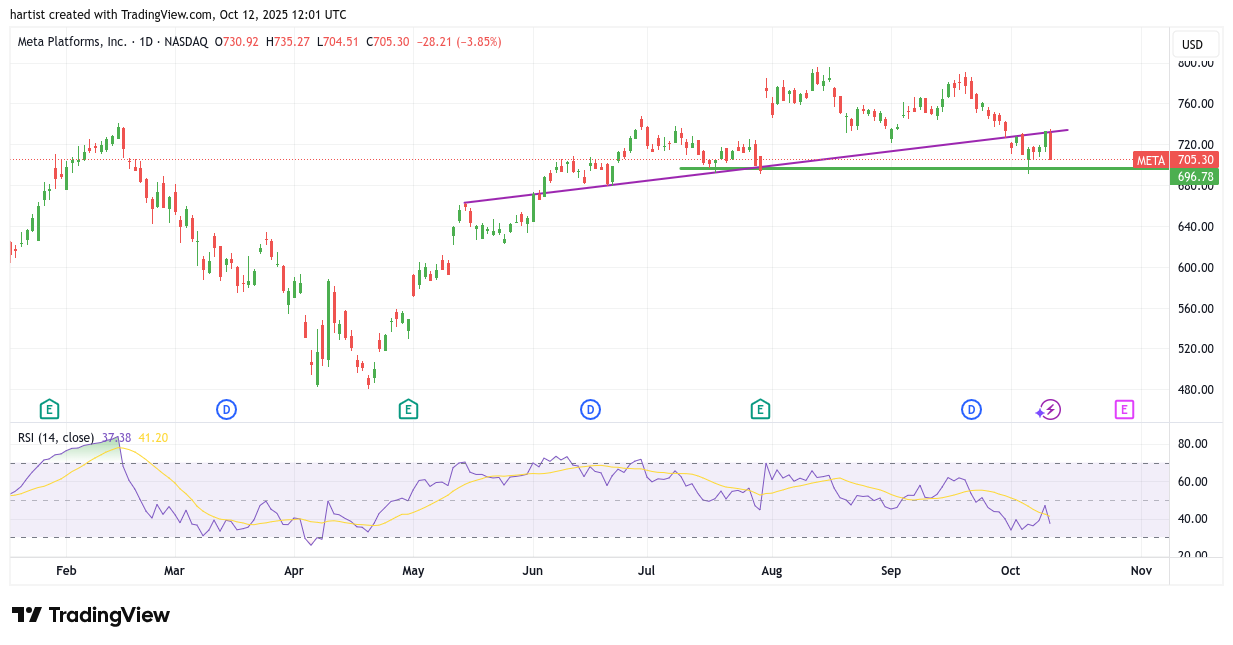Click the Meta Platforms, Inc. symbol title

coord(73,42)
